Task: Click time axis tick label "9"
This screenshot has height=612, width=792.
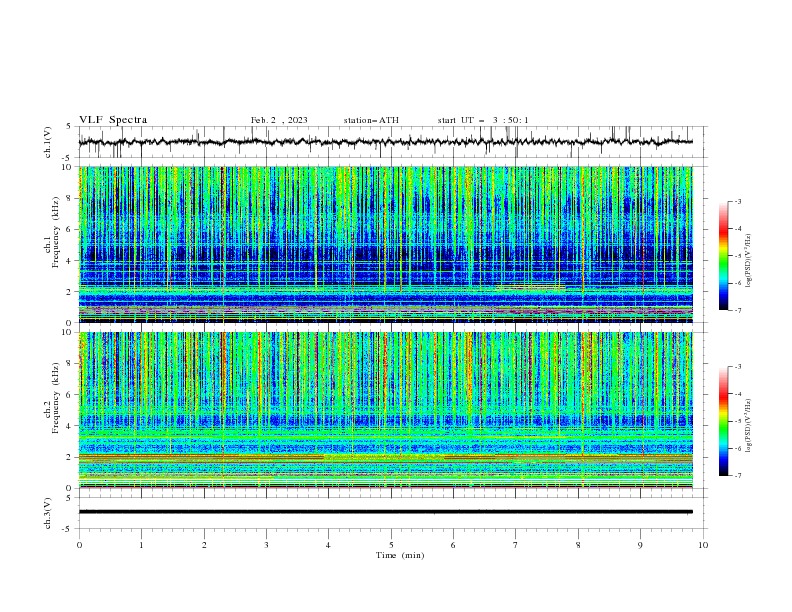Action: [640, 545]
